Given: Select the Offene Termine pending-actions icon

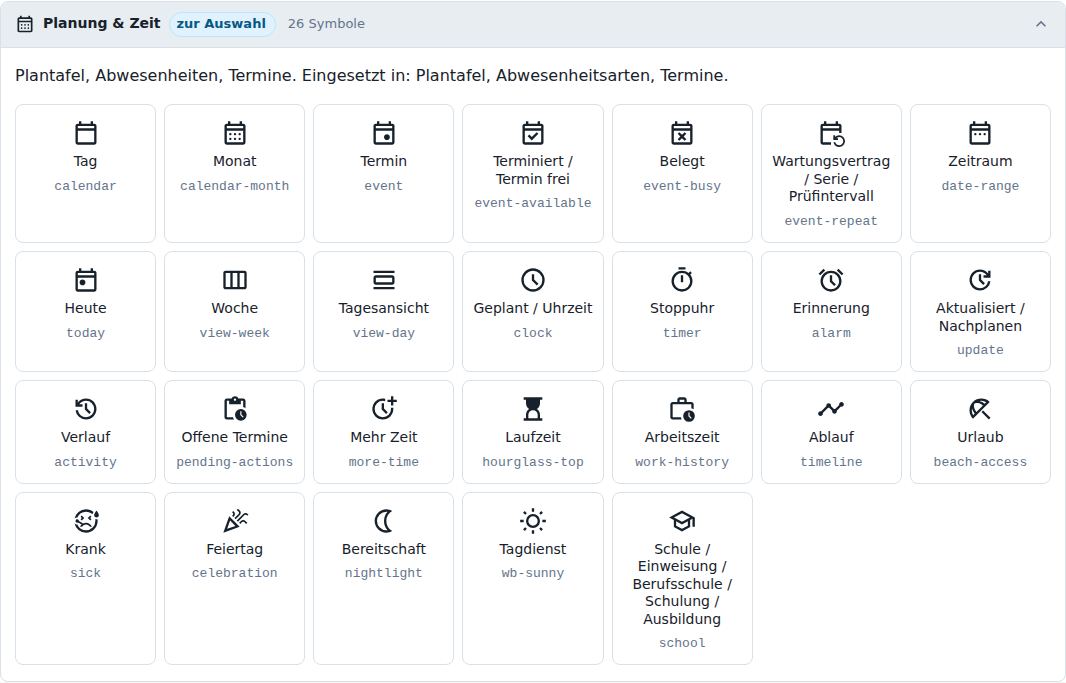Looking at the screenshot, I should pyautogui.click(x=235, y=408).
